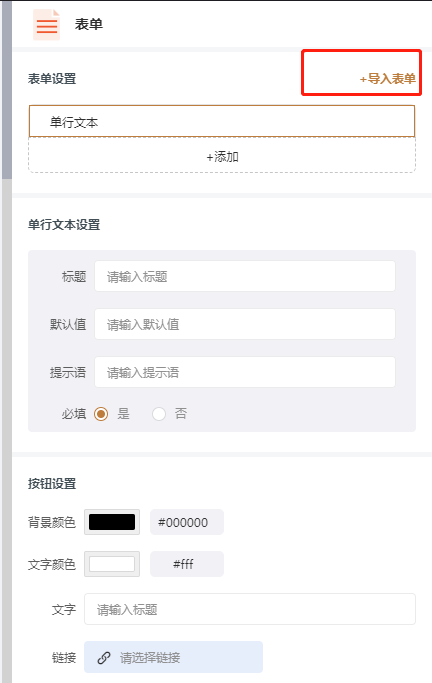432x683 pixels.
Task: Click the #fff hex value field
Action: (187, 564)
